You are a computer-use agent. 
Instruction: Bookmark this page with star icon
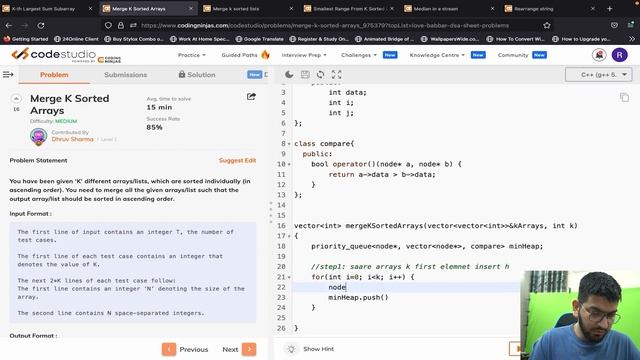point(547,25)
